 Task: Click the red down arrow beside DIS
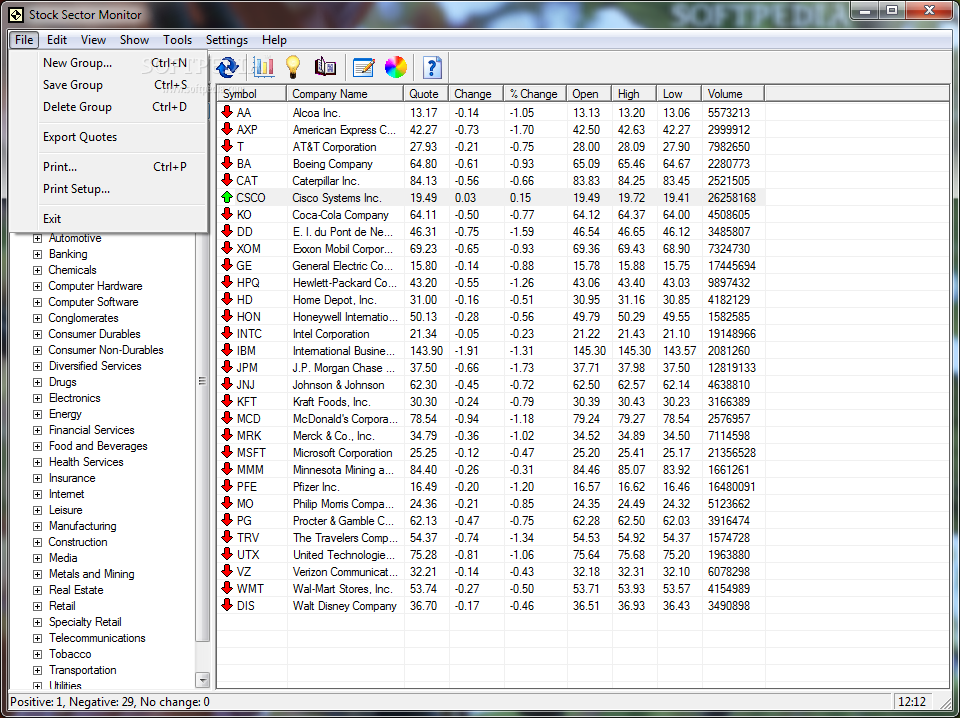click(227, 605)
